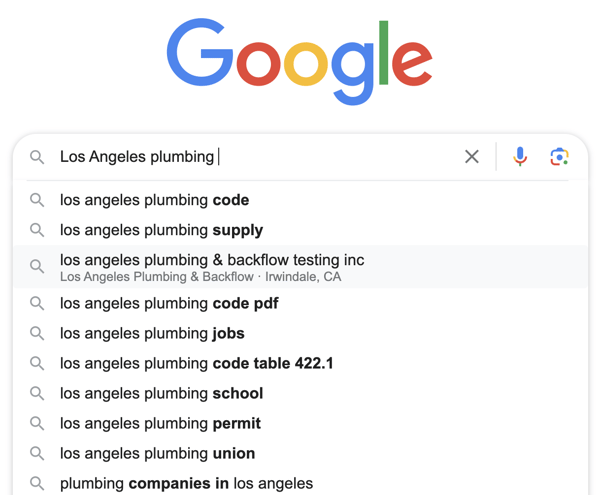
Task: Open Google Lens image search icon
Action: pos(559,157)
